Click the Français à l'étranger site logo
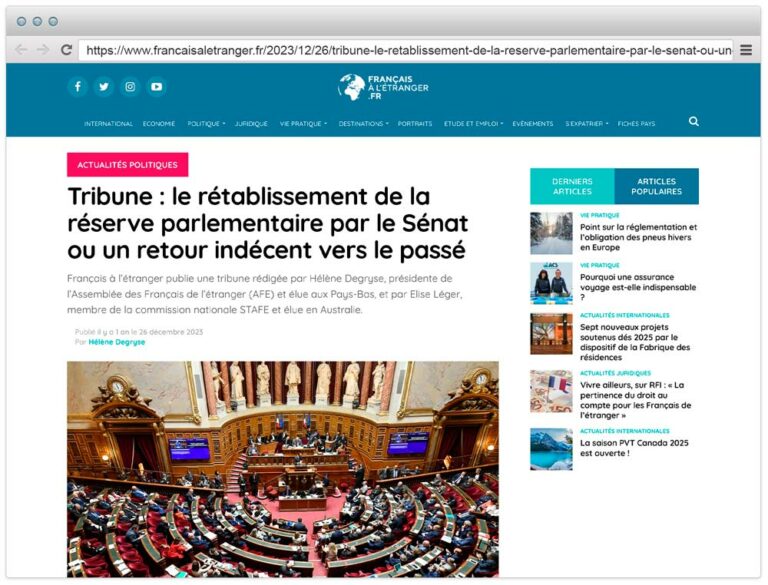The width and height of the screenshot is (768, 585). pyautogui.click(x=383, y=87)
